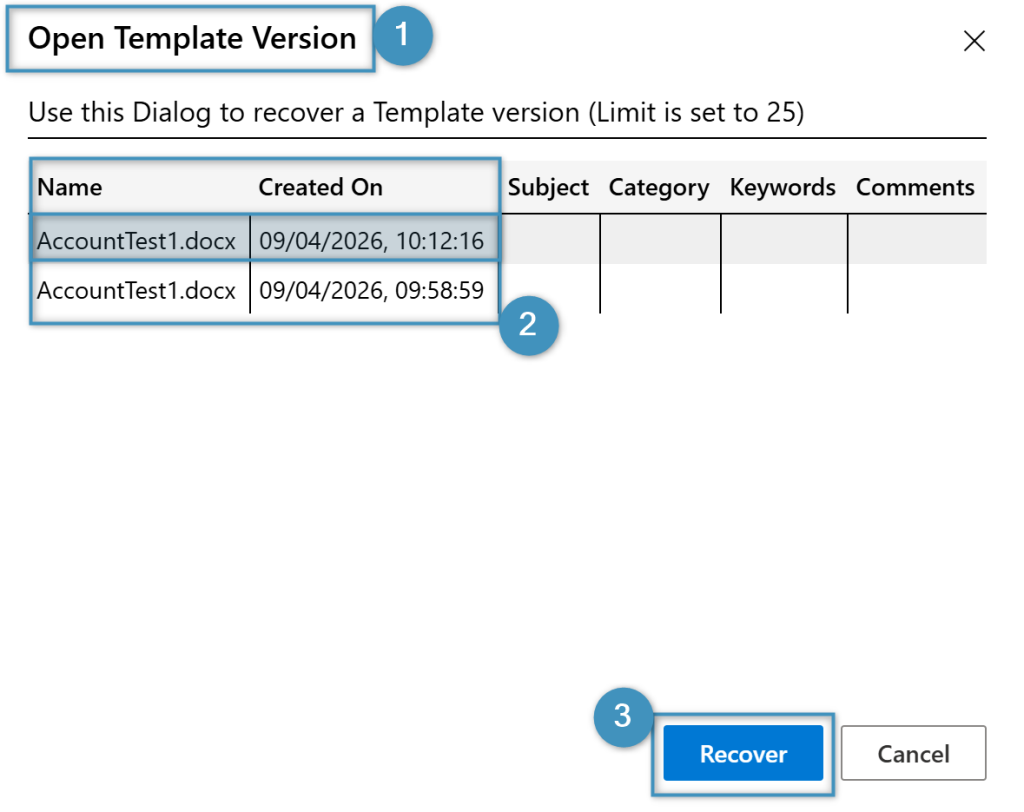Close the Open Template Version dialog
Image resolution: width=1024 pixels, height=812 pixels.
973,41
